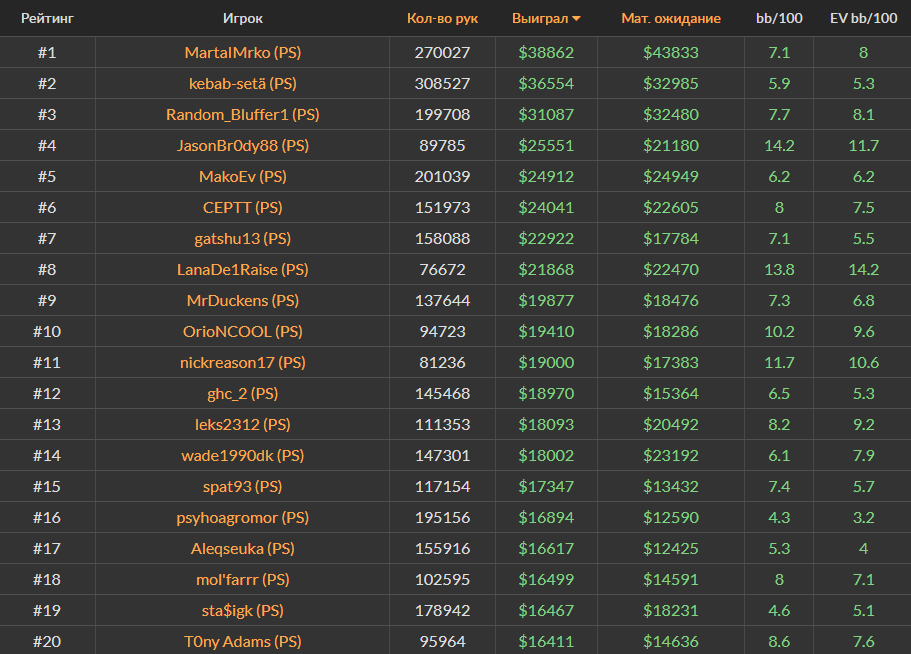Viewport: 911px width, 654px height.
Task: Open MartalMrko (PS) player profile
Action: pos(243,52)
